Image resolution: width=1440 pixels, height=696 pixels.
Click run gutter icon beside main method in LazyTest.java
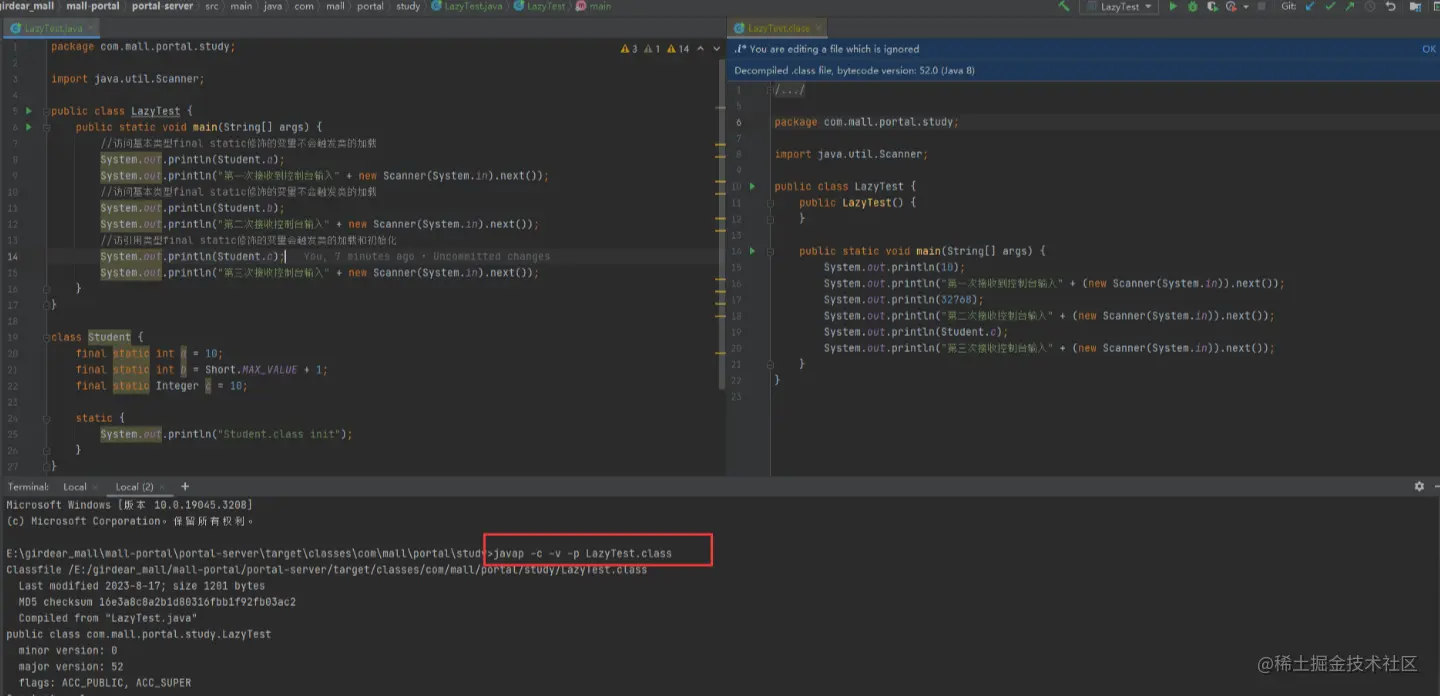pyautogui.click(x=28, y=127)
